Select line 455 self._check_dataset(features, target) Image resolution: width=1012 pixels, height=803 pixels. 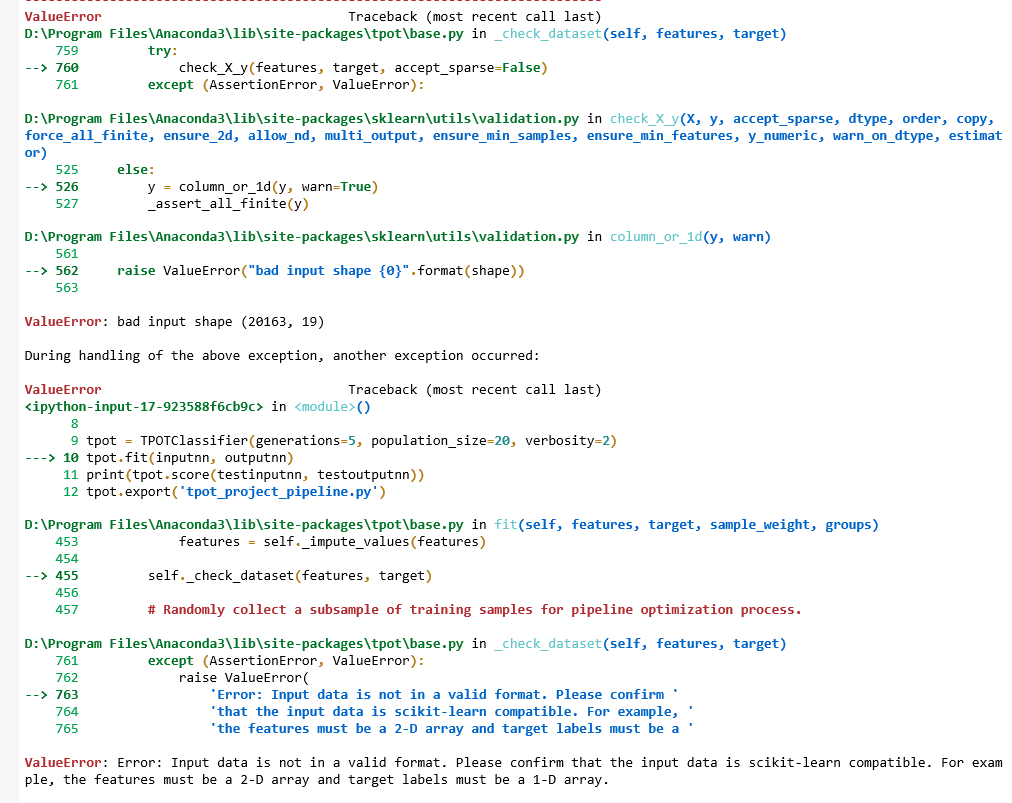[x=290, y=576]
